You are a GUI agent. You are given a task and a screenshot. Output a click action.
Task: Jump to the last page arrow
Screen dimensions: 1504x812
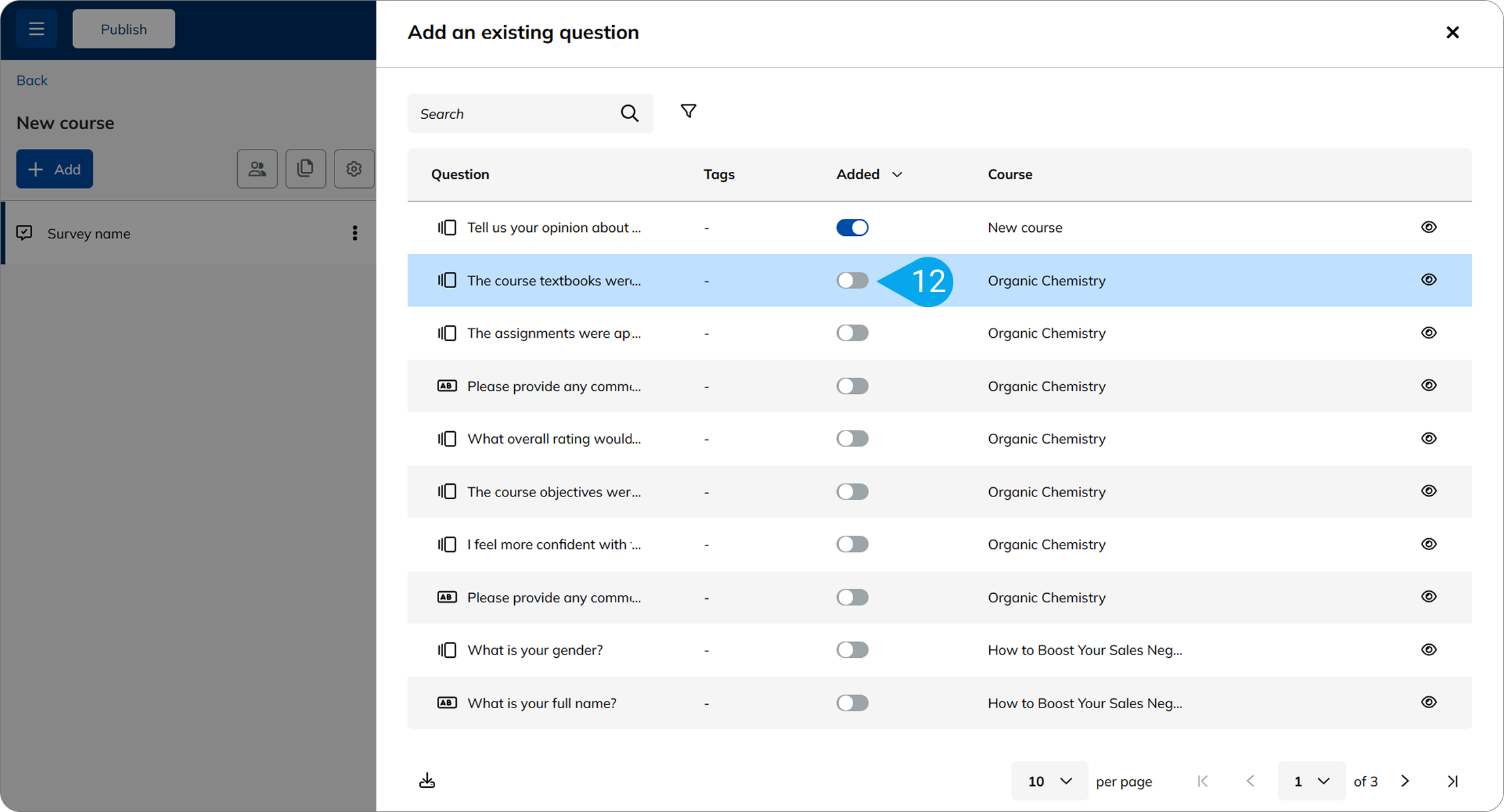1452,781
